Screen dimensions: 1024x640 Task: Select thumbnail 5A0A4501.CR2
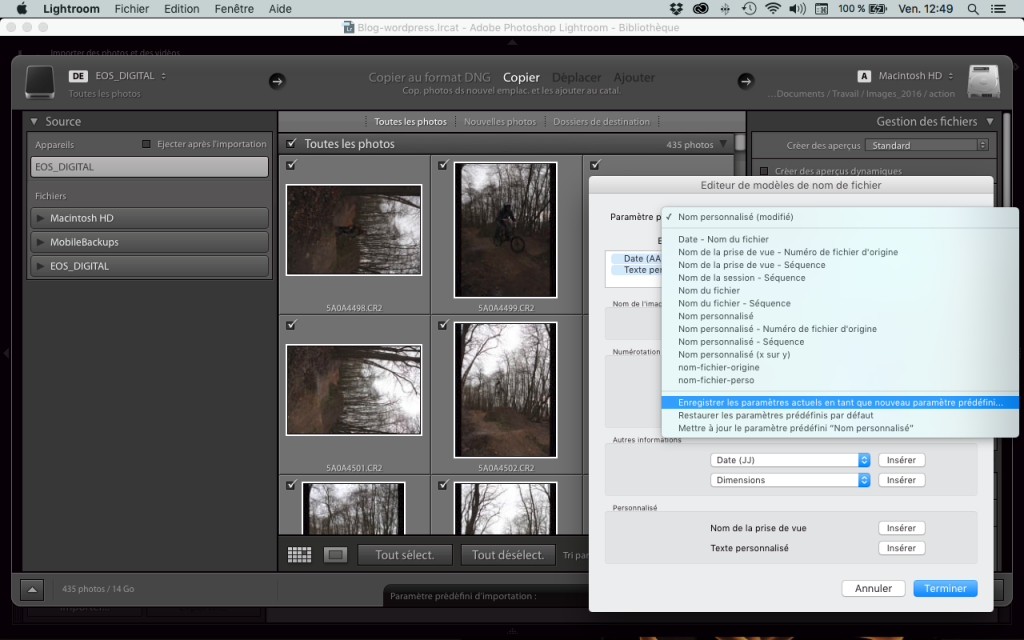354,390
